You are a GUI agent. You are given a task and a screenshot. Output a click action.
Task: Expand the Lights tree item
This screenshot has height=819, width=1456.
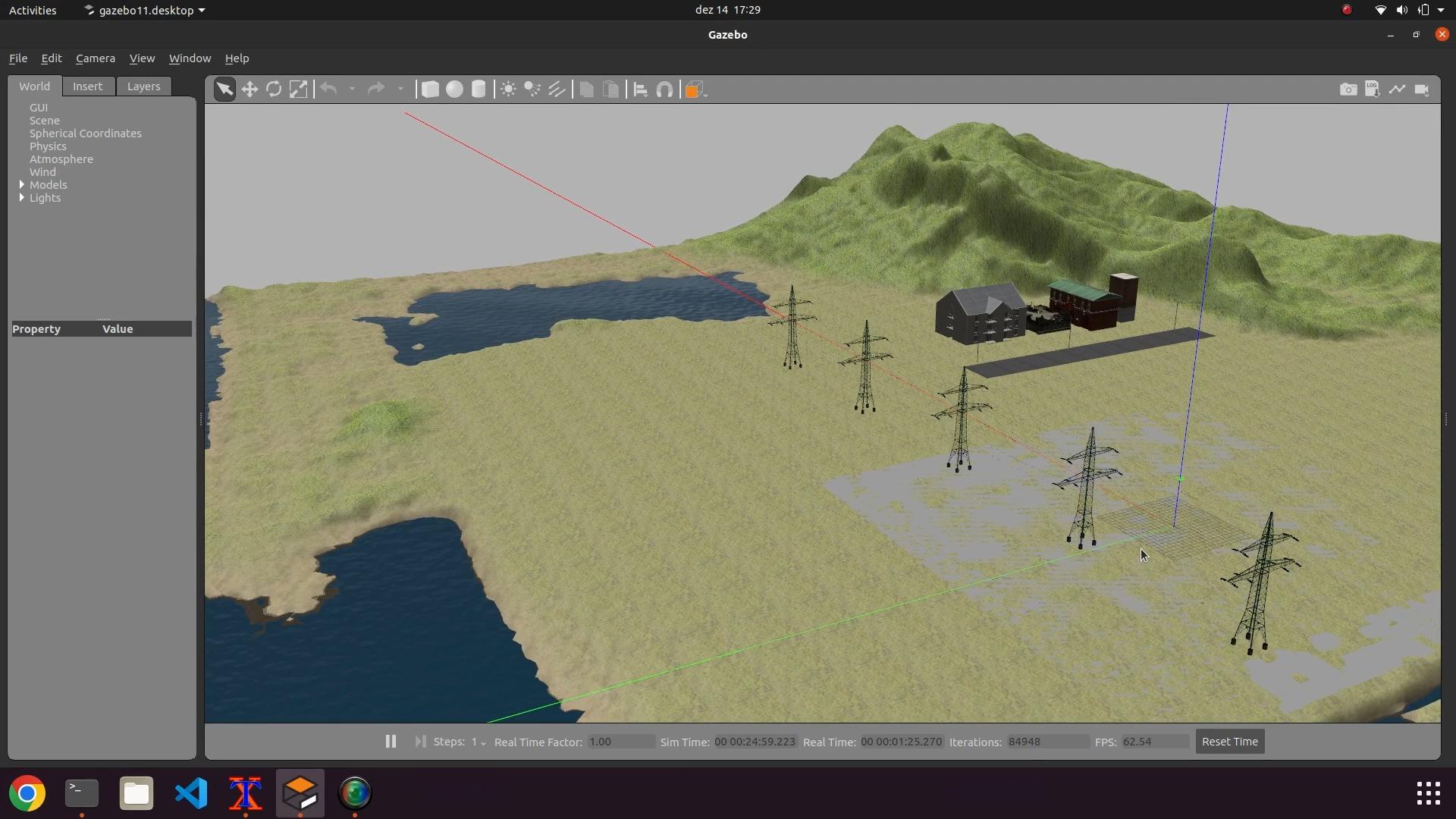click(x=21, y=197)
